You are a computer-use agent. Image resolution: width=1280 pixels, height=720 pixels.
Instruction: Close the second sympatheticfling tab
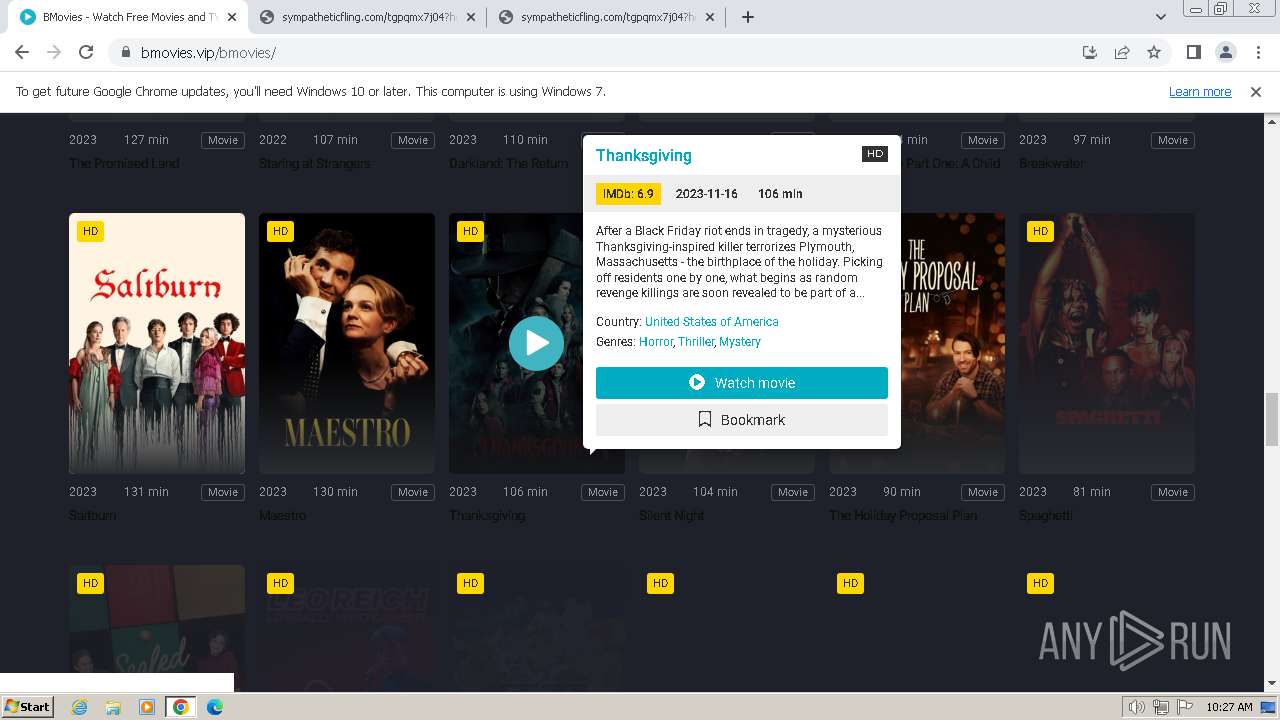point(470,17)
